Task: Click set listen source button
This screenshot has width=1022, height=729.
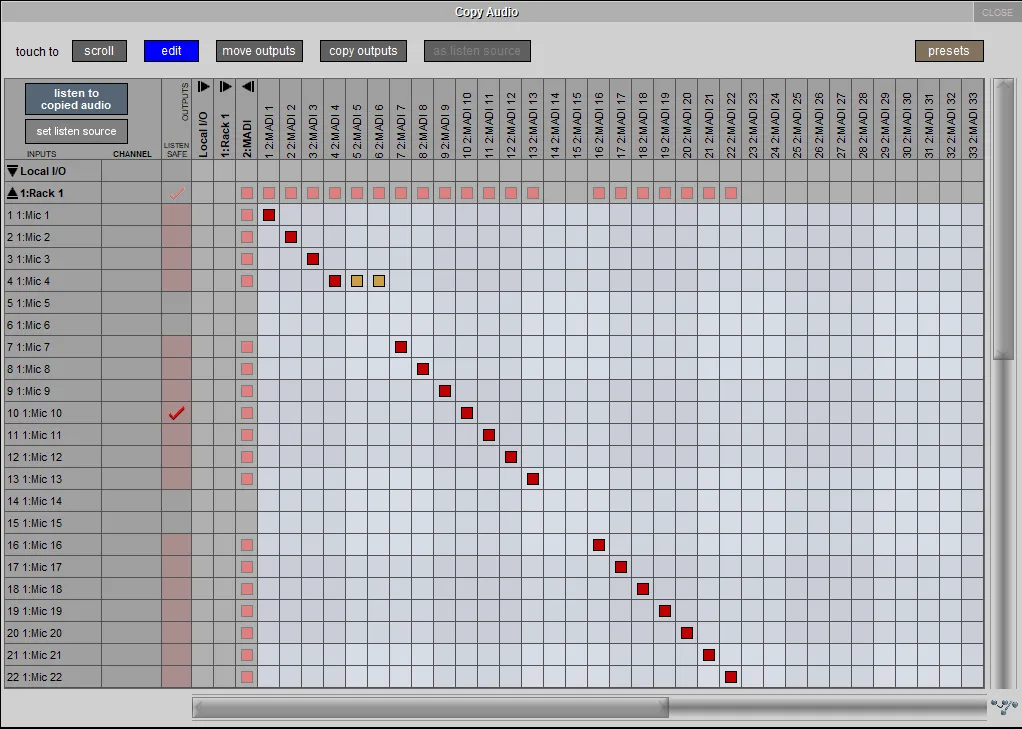Action: coord(76,131)
